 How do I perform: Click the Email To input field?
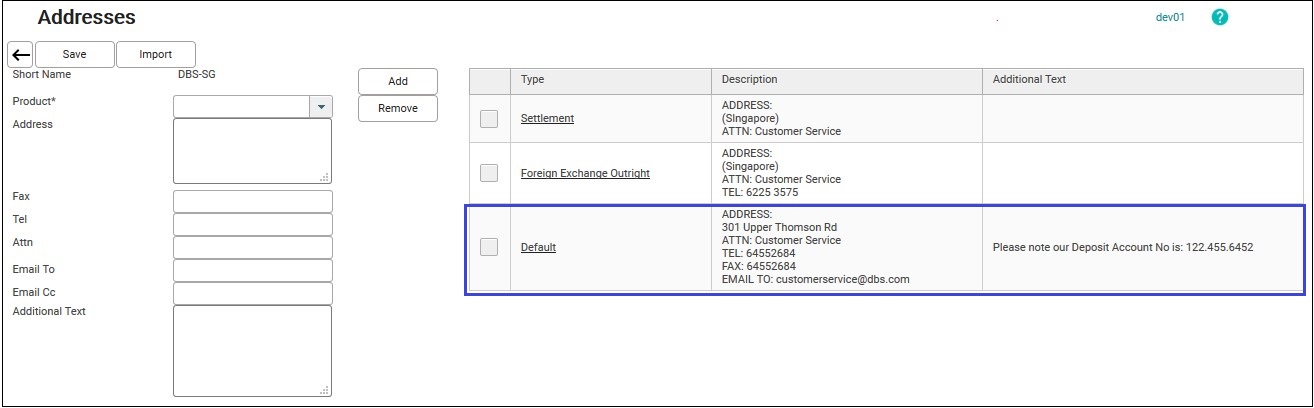pos(253,270)
